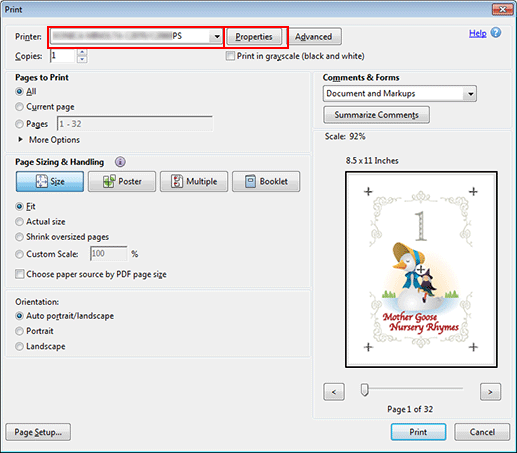517x453 pixels.
Task: Go to next preview page arrow
Action: [x=490, y=392]
